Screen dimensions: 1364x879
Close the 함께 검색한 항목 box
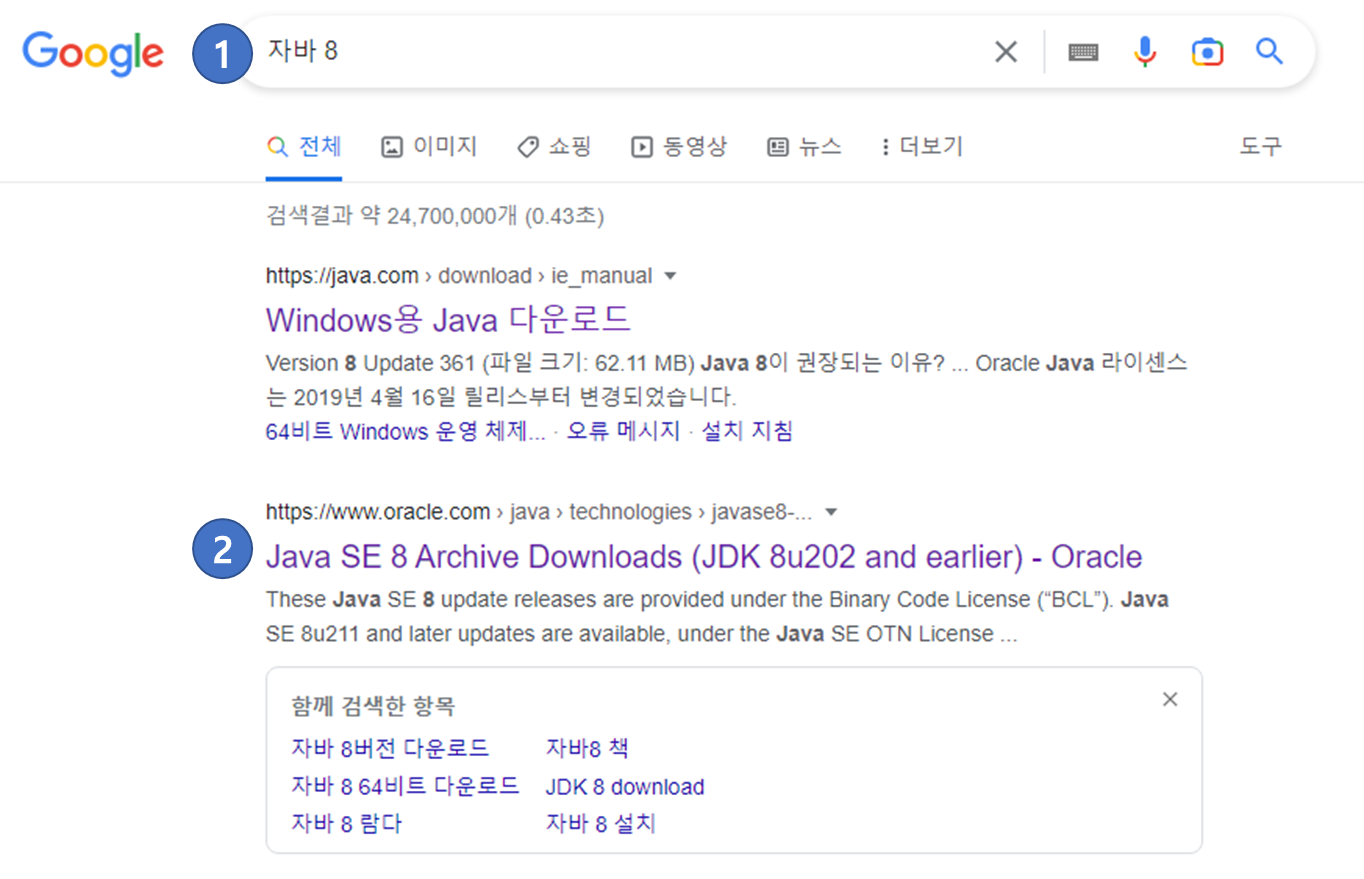click(x=1170, y=699)
